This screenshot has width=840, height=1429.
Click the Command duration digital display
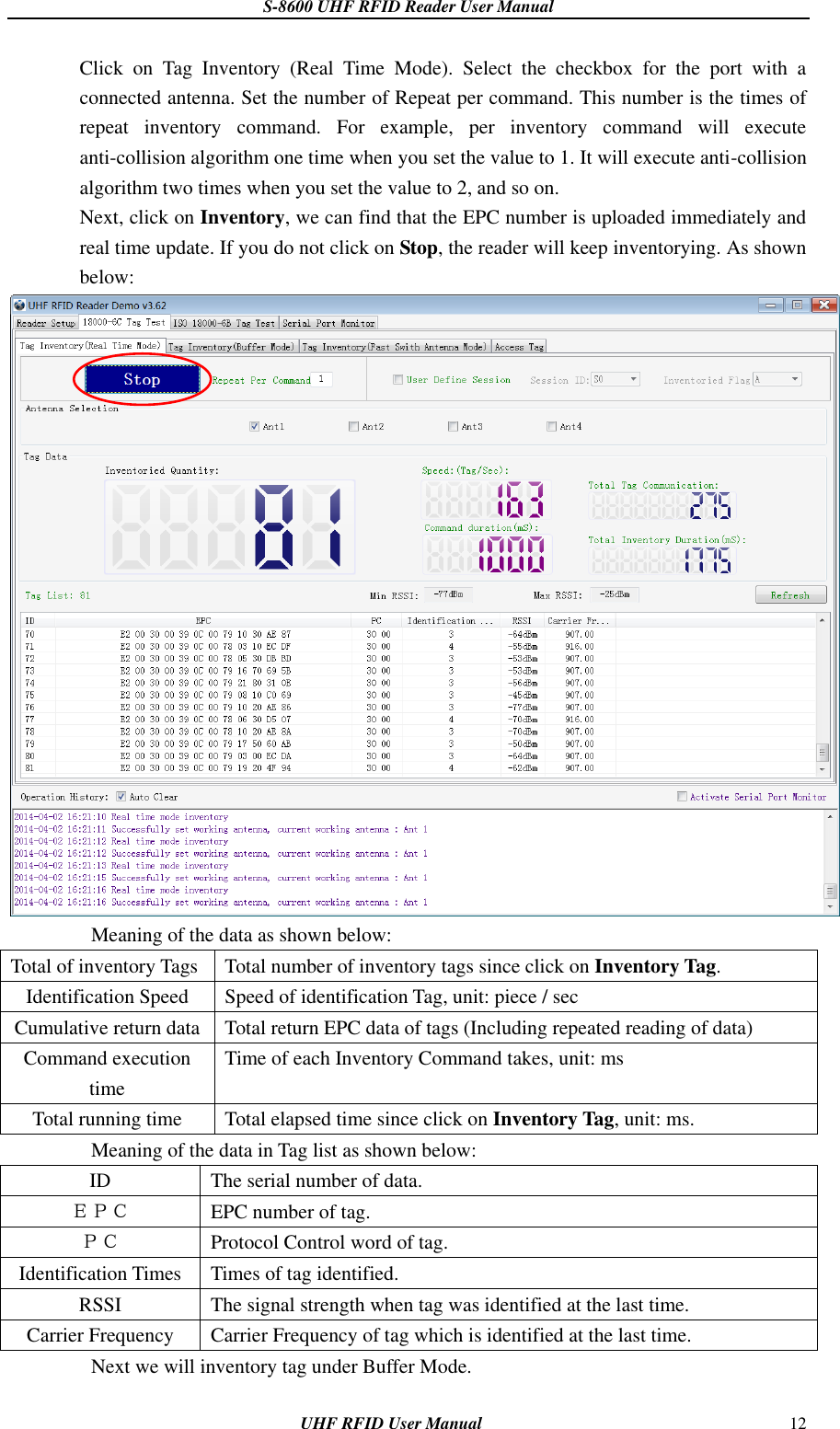pyautogui.click(x=486, y=555)
